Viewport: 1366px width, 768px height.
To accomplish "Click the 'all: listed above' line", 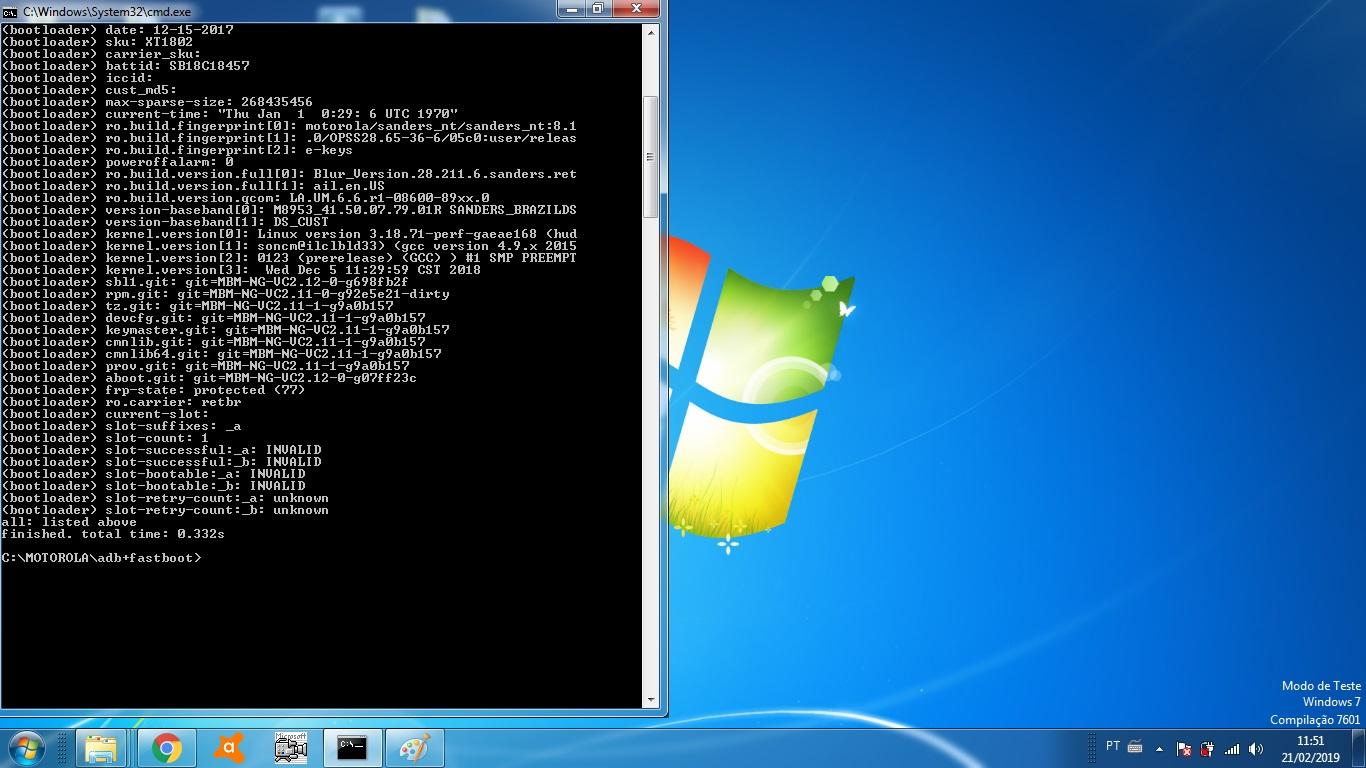I will click(69, 522).
